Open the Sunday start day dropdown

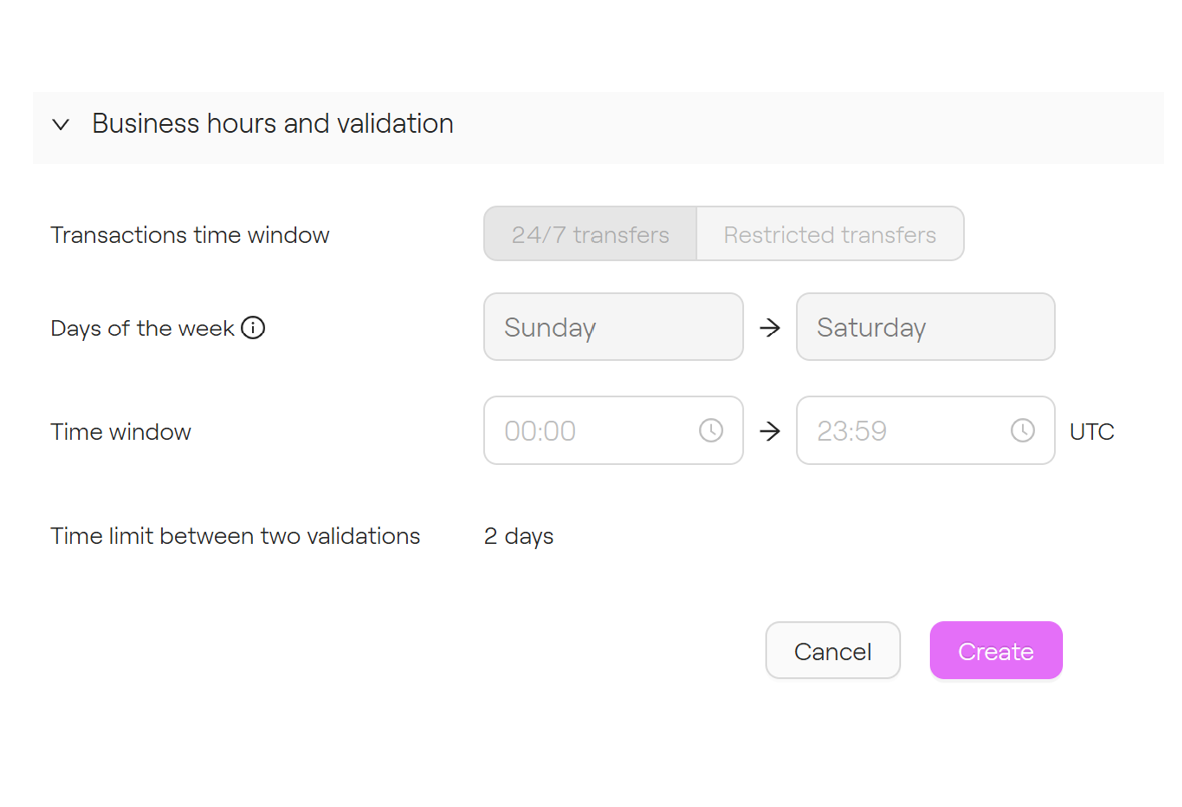[x=613, y=327]
